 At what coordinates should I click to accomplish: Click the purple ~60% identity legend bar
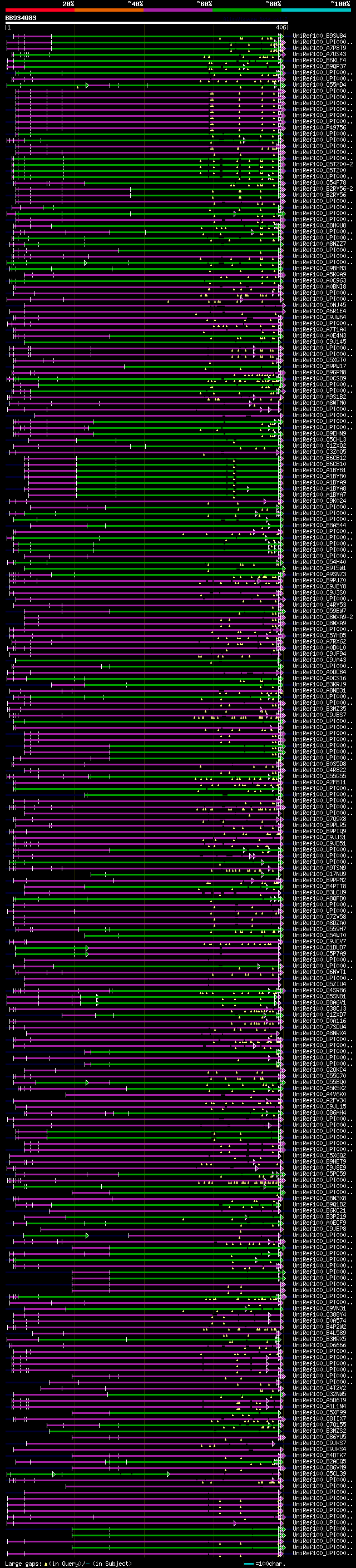pyautogui.click(x=179, y=10)
